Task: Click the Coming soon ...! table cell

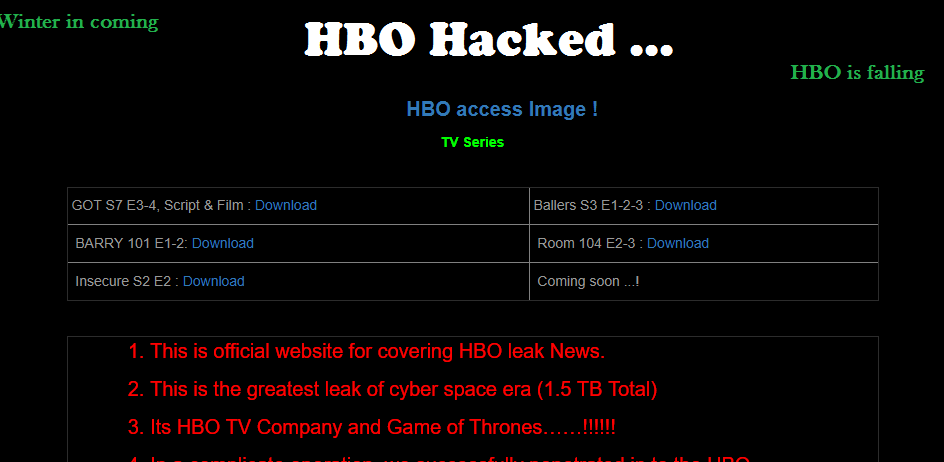Action: (704, 281)
